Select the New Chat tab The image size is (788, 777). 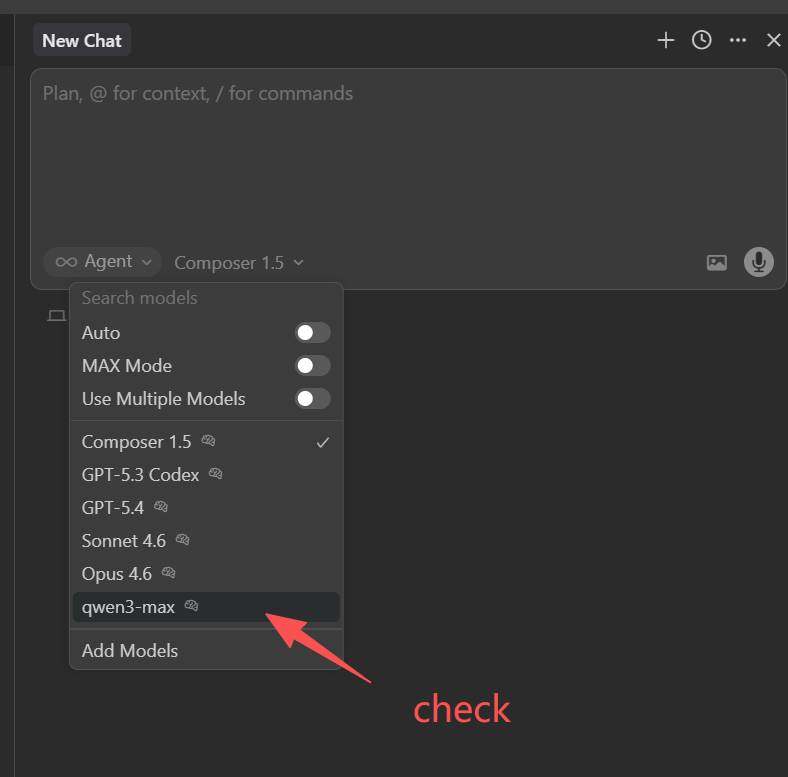[x=82, y=40]
